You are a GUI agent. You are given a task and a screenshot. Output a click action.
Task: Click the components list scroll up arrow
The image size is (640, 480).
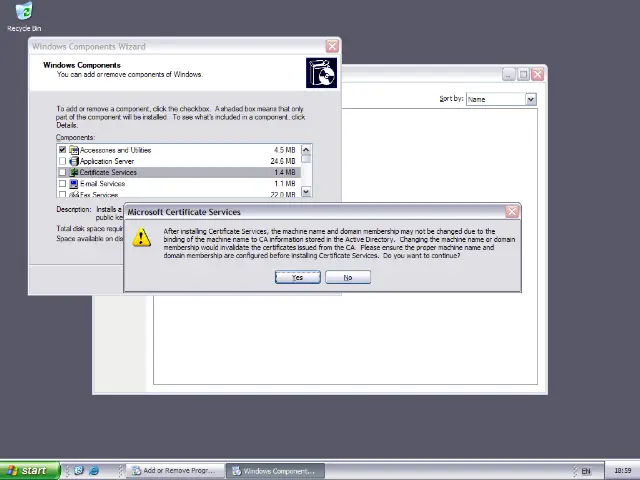tap(306, 149)
